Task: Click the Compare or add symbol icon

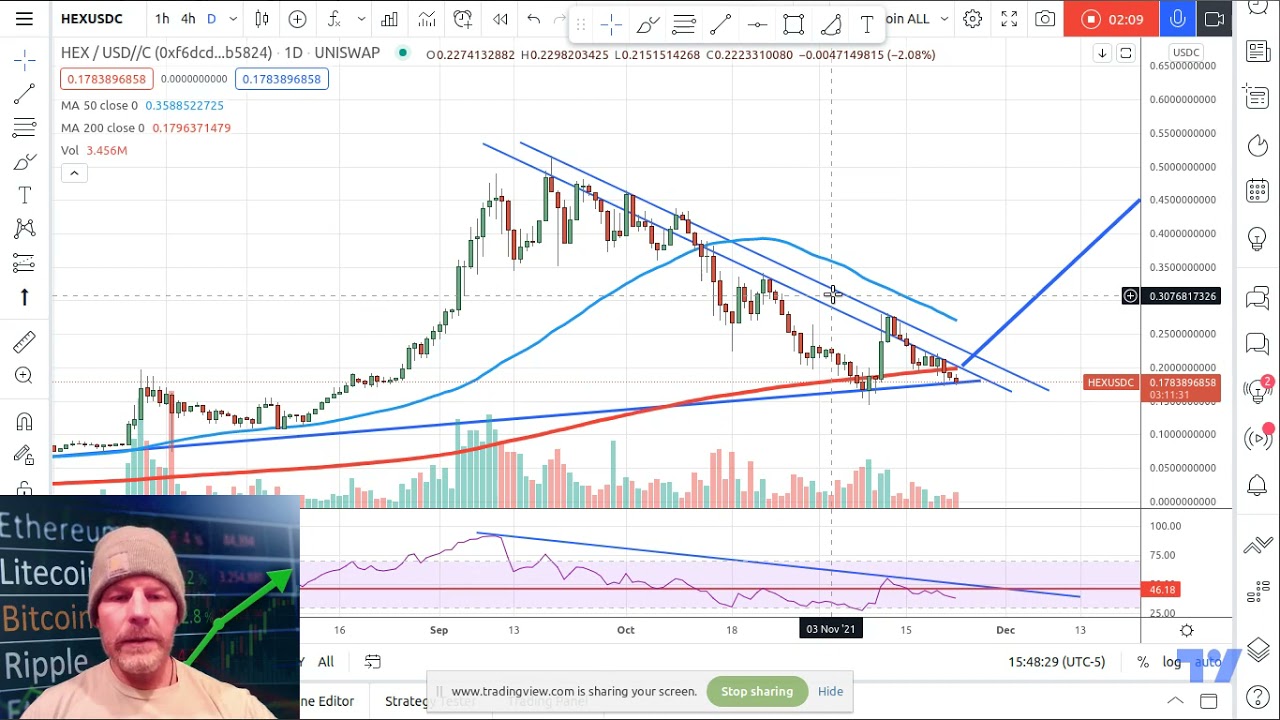Action: click(x=297, y=19)
